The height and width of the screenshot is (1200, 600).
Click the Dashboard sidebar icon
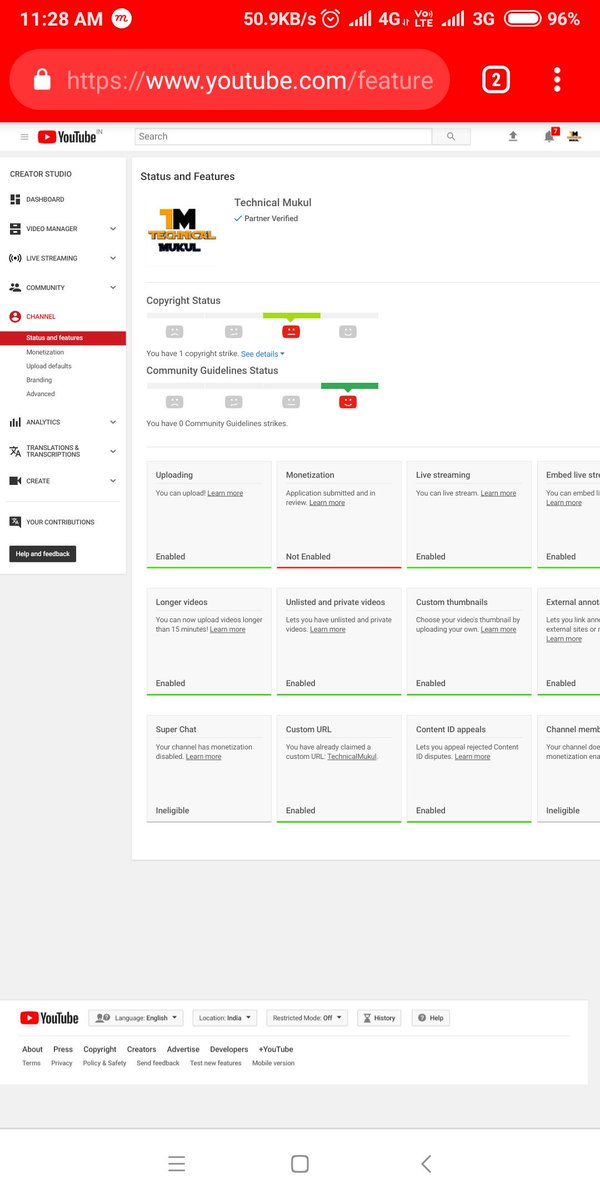point(15,200)
